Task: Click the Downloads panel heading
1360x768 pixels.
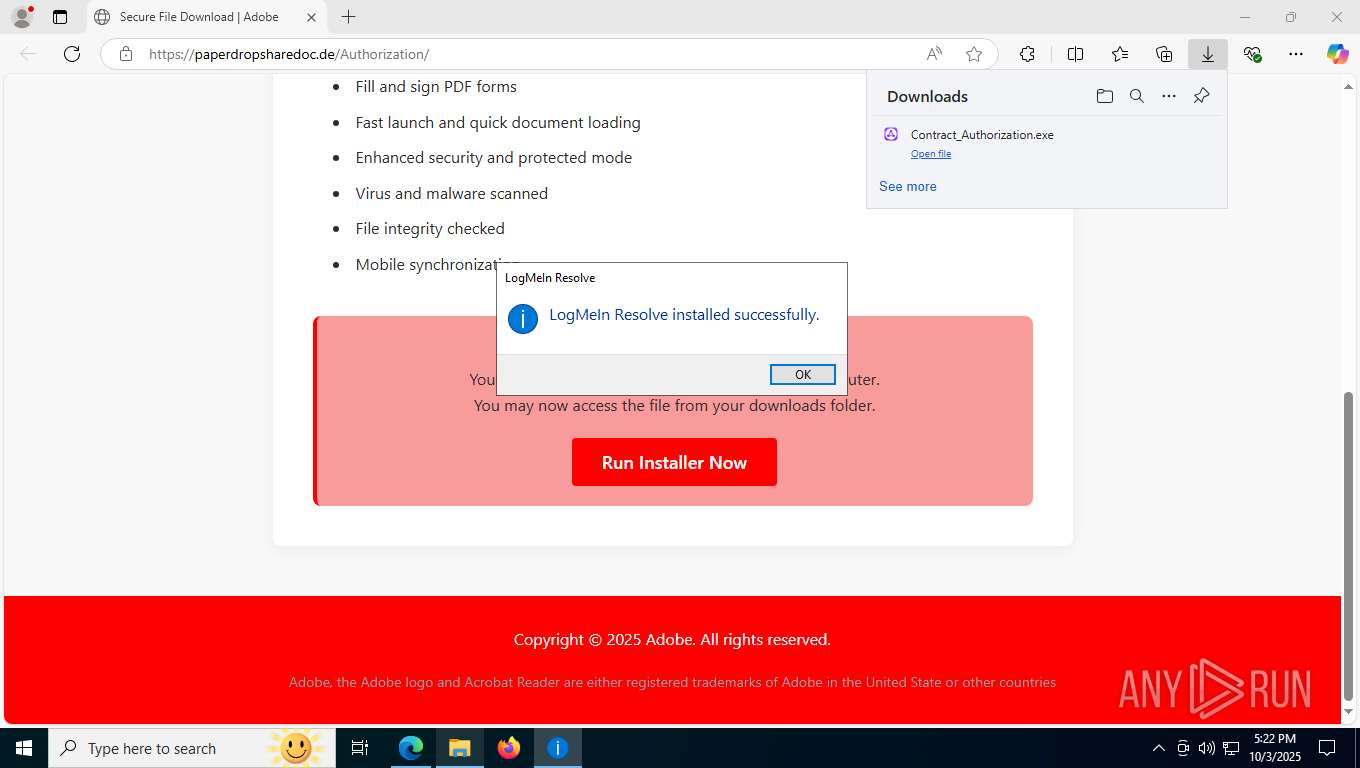Action: (x=927, y=97)
